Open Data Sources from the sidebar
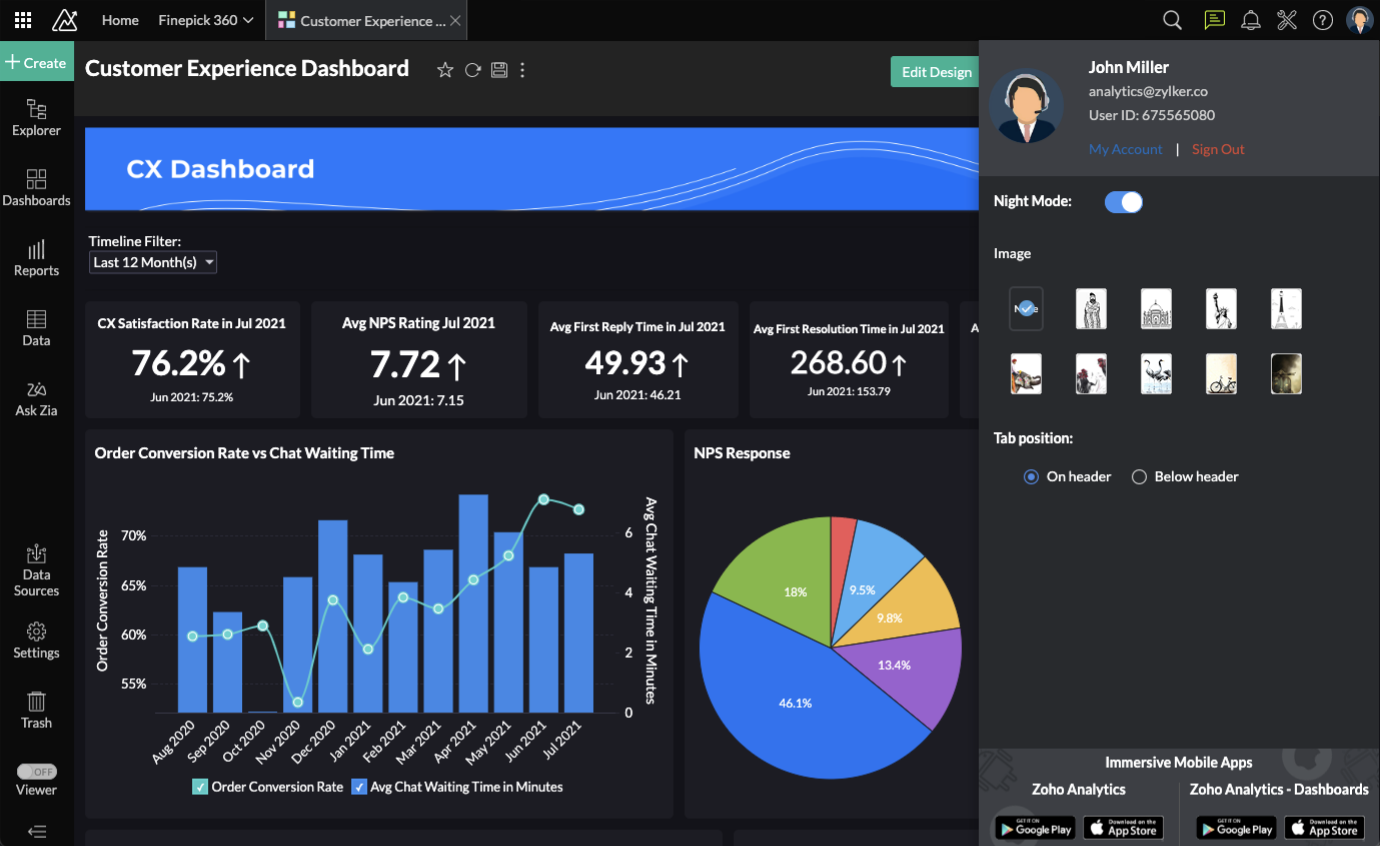 (36, 571)
